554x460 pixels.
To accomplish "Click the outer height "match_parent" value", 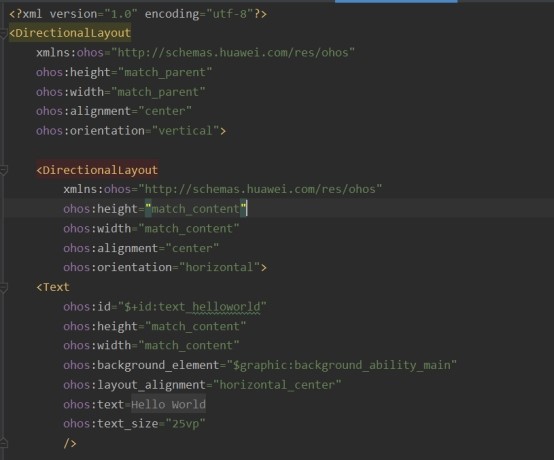I will click(165, 72).
